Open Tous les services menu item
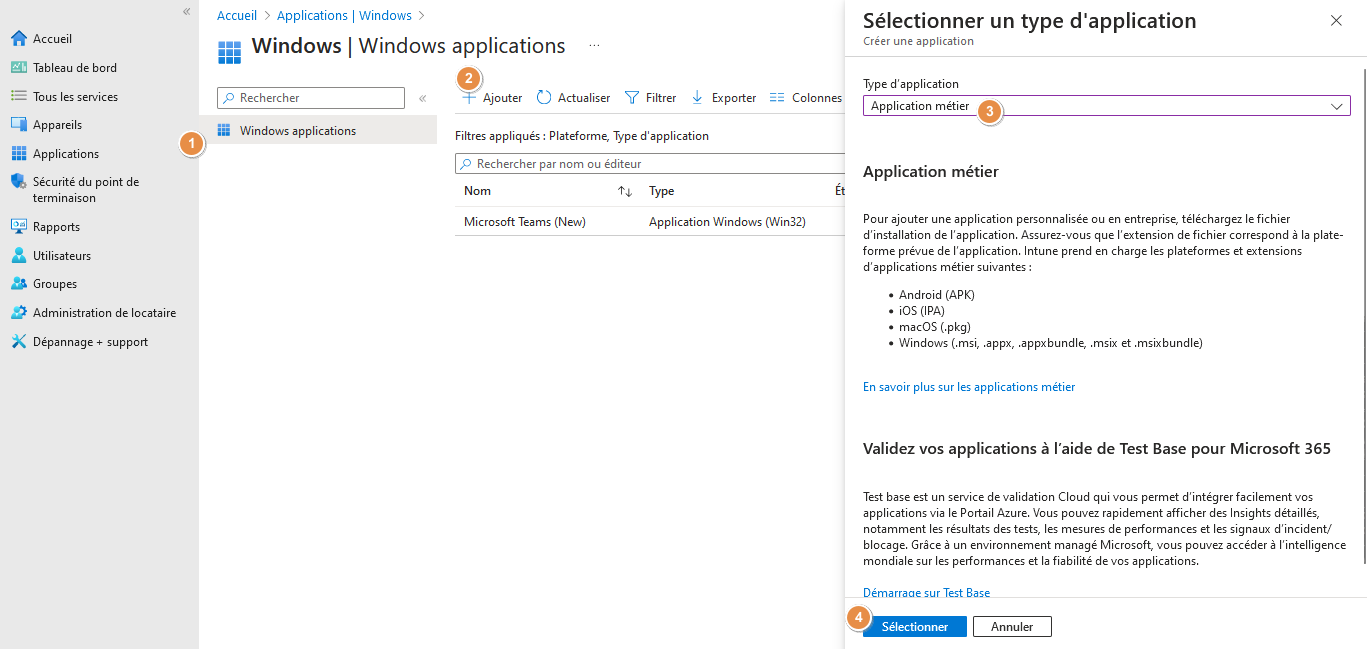The height and width of the screenshot is (649, 1367). pyautogui.click(x=75, y=97)
